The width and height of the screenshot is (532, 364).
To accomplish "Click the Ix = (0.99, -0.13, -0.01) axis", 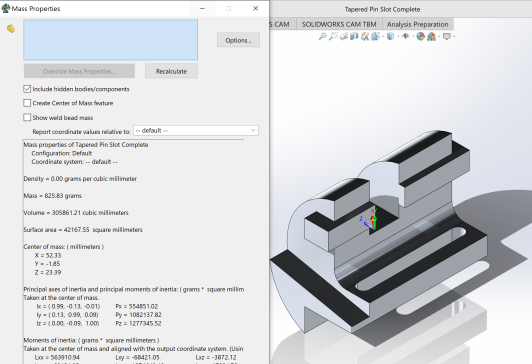I will (x=68, y=306).
